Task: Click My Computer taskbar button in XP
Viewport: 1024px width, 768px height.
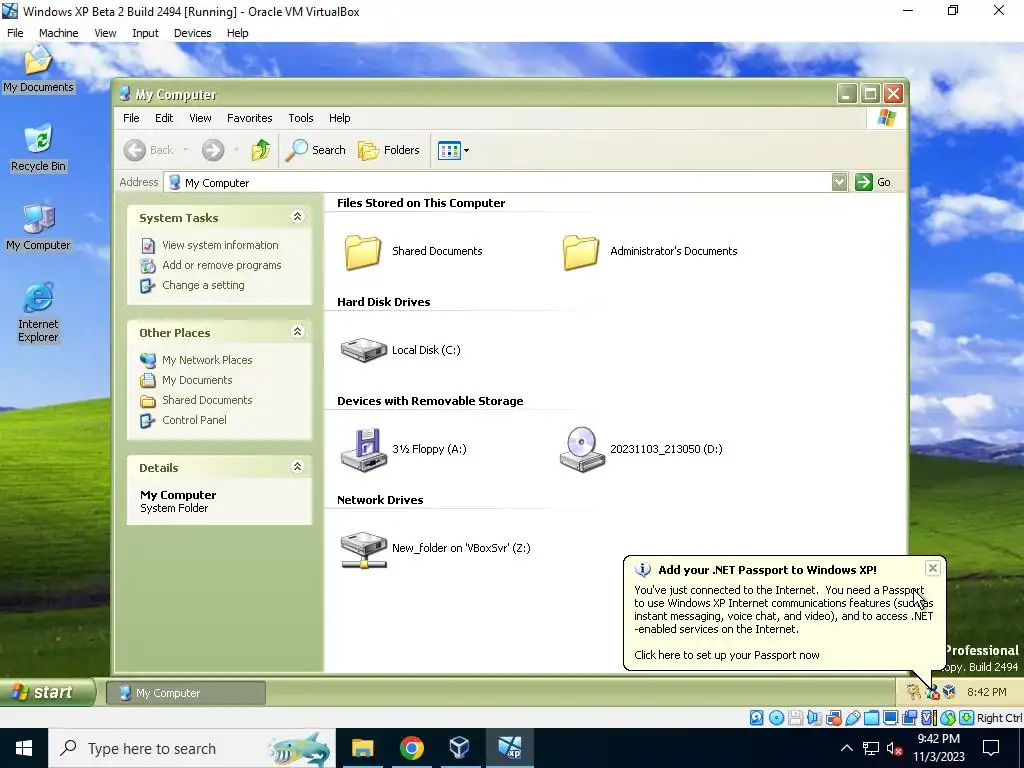Action: 186,693
